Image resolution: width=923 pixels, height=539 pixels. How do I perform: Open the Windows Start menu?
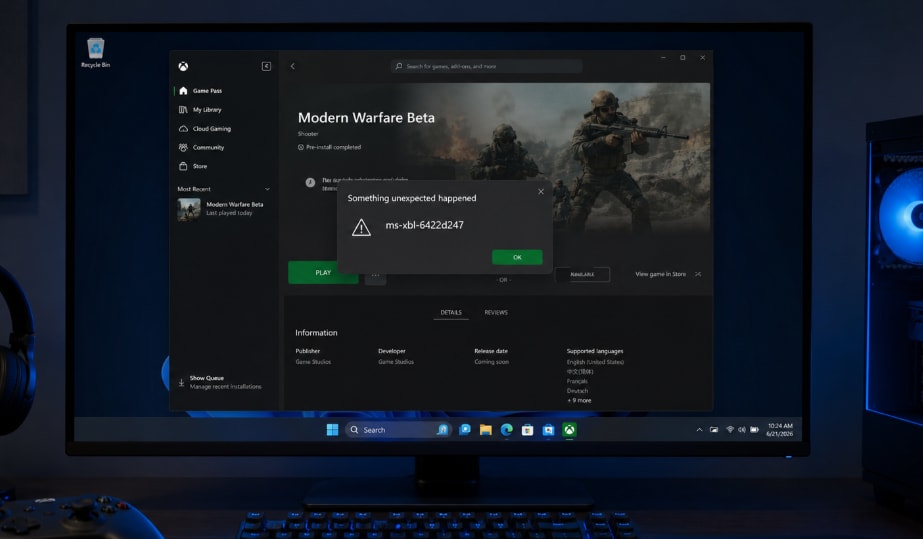[332, 430]
